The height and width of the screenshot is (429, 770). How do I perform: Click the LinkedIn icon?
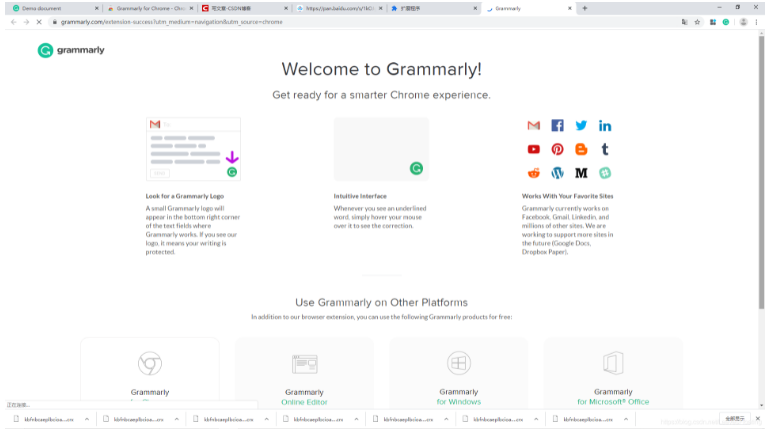tap(605, 126)
